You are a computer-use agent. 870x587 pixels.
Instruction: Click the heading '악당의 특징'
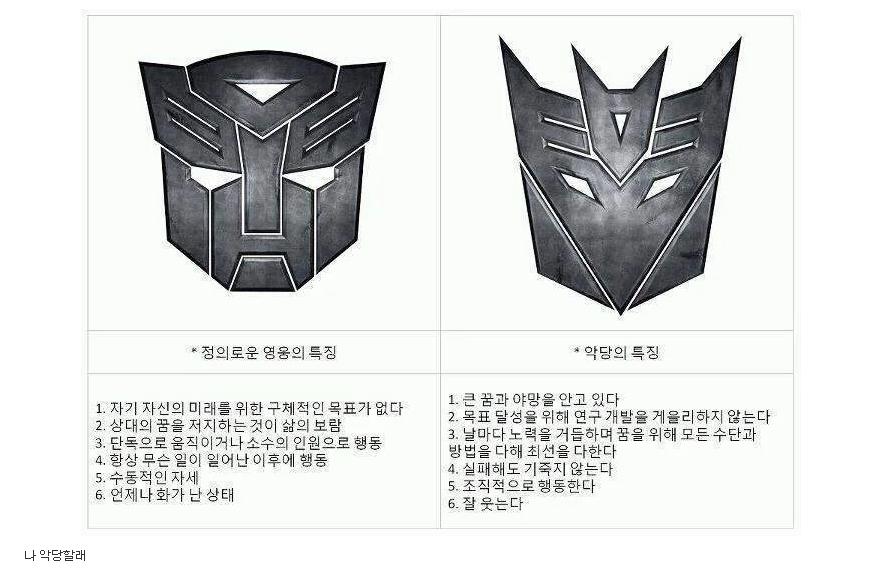click(616, 352)
